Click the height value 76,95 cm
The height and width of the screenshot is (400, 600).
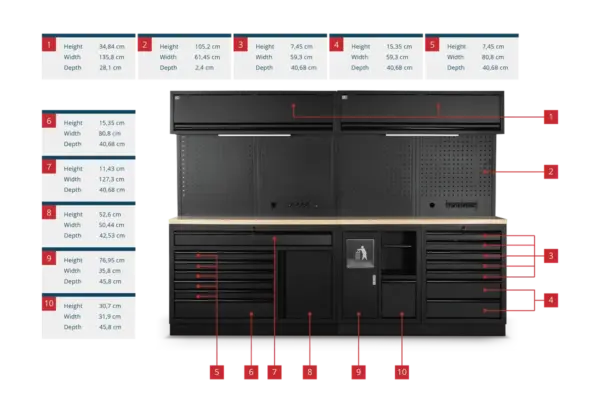[x=112, y=260]
